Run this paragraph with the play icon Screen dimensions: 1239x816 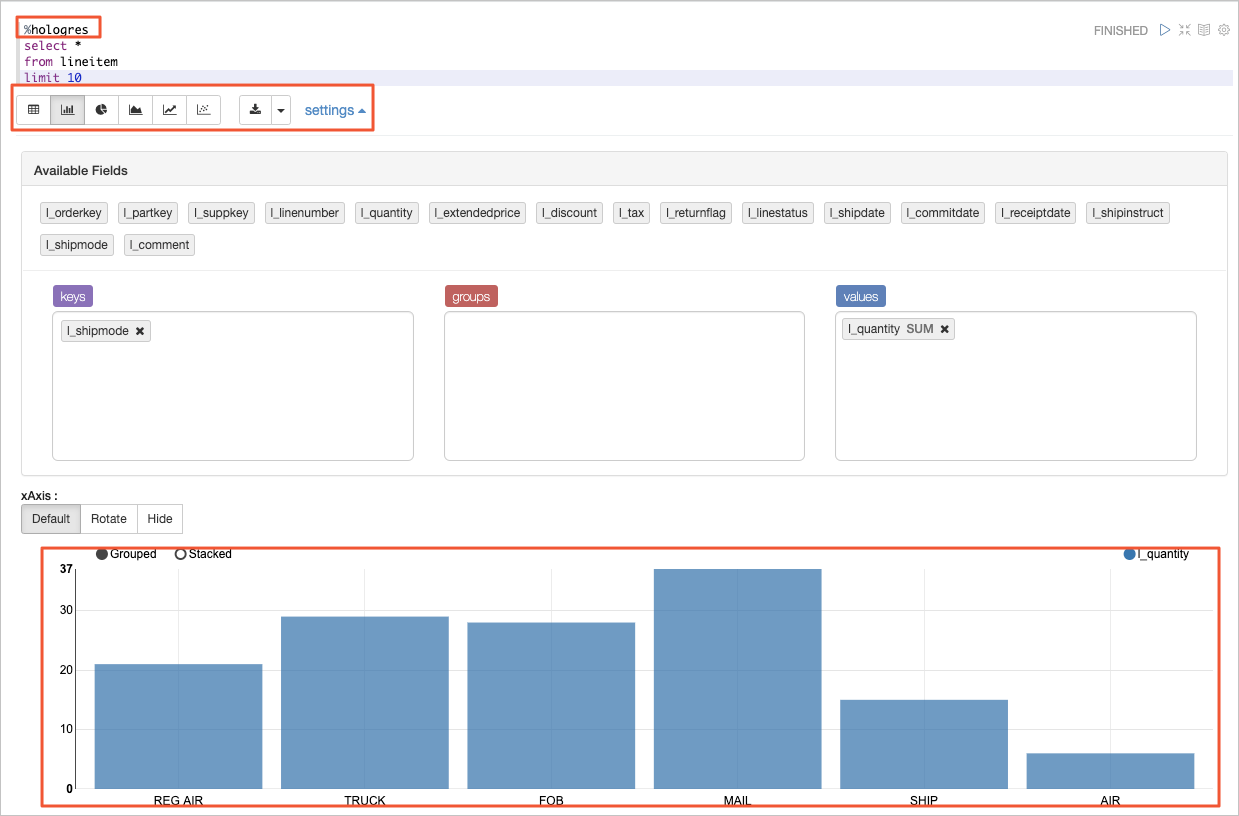click(1165, 30)
